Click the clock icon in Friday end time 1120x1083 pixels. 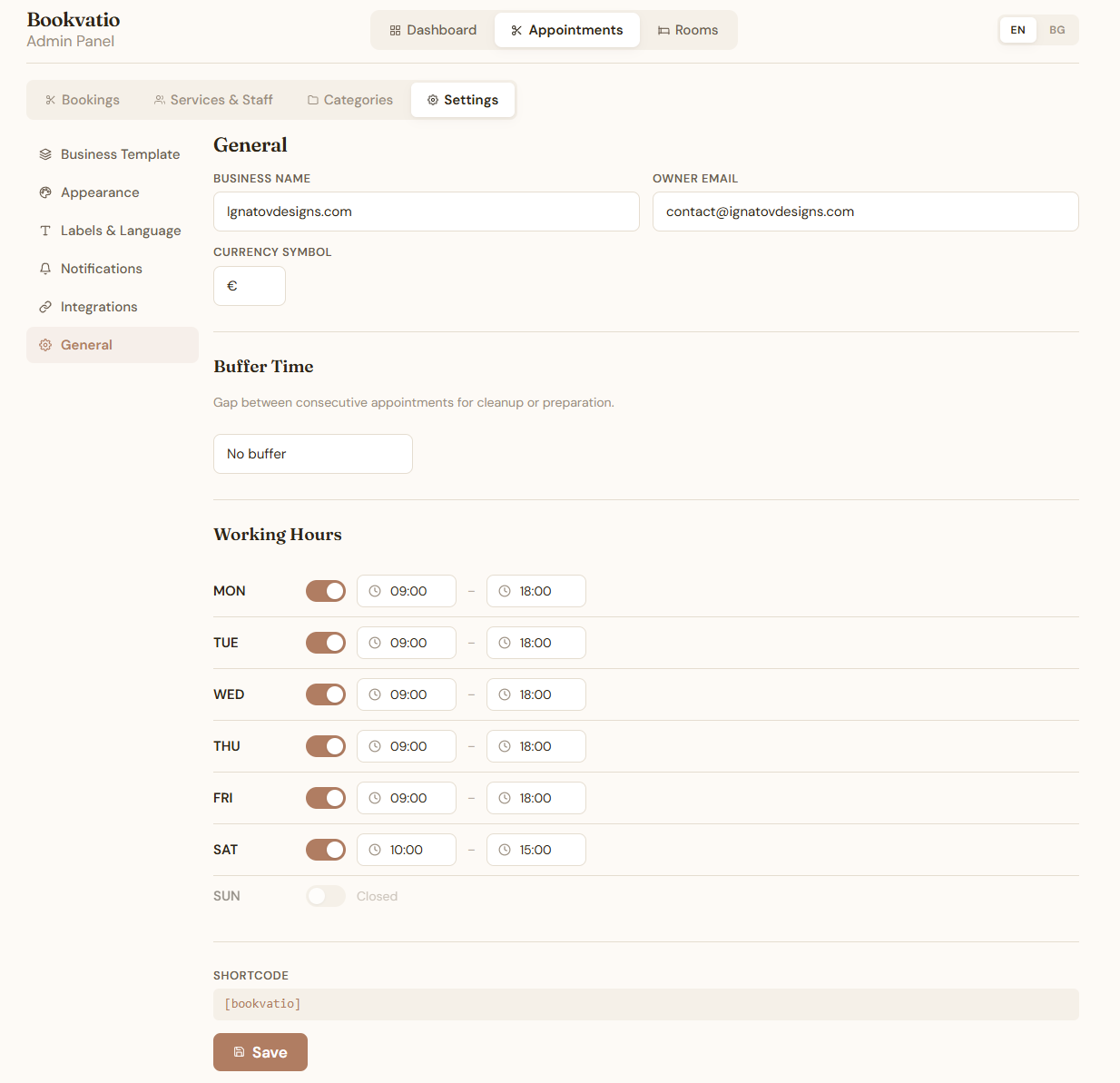(505, 798)
